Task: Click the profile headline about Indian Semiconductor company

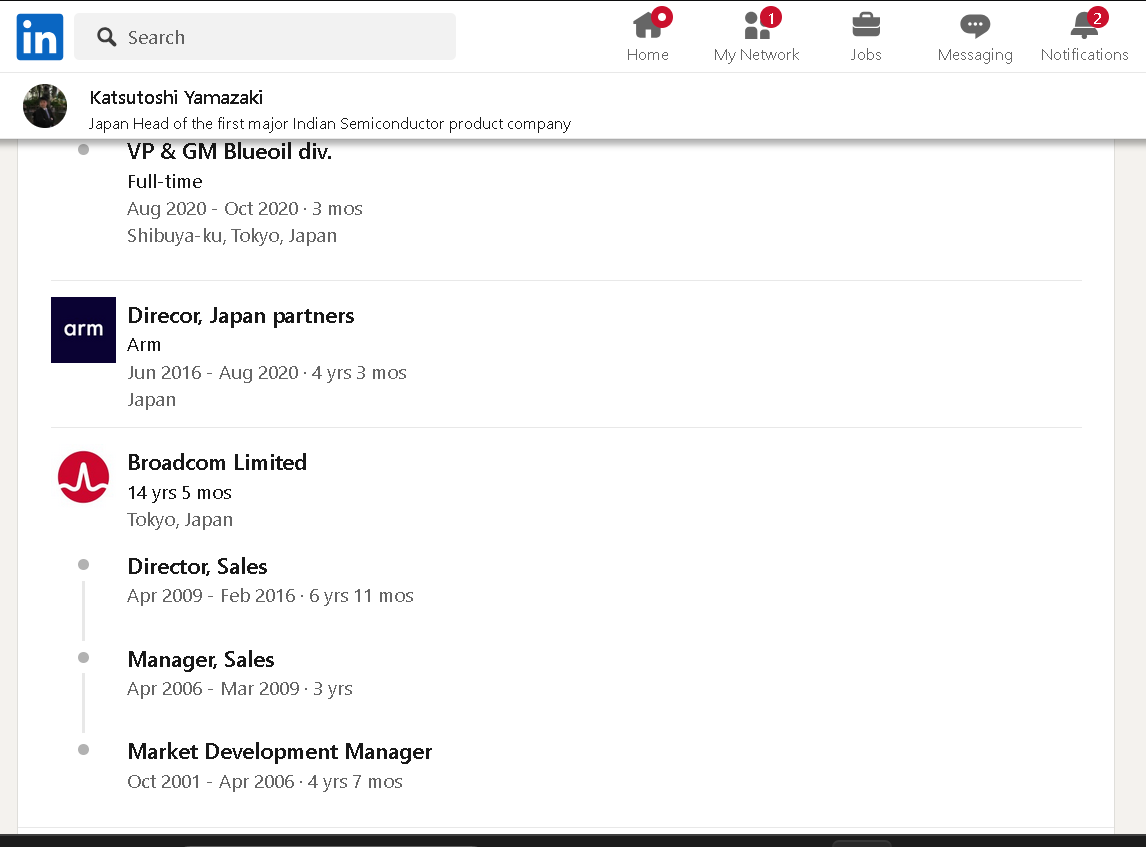Action: coord(330,124)
